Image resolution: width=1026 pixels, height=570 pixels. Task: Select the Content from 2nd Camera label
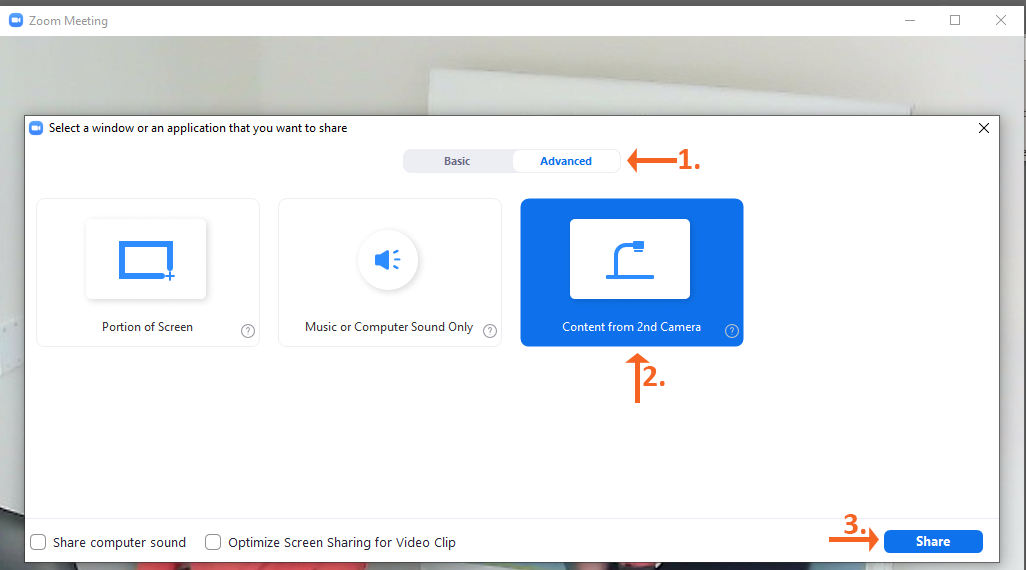click(x=631, y=327)
